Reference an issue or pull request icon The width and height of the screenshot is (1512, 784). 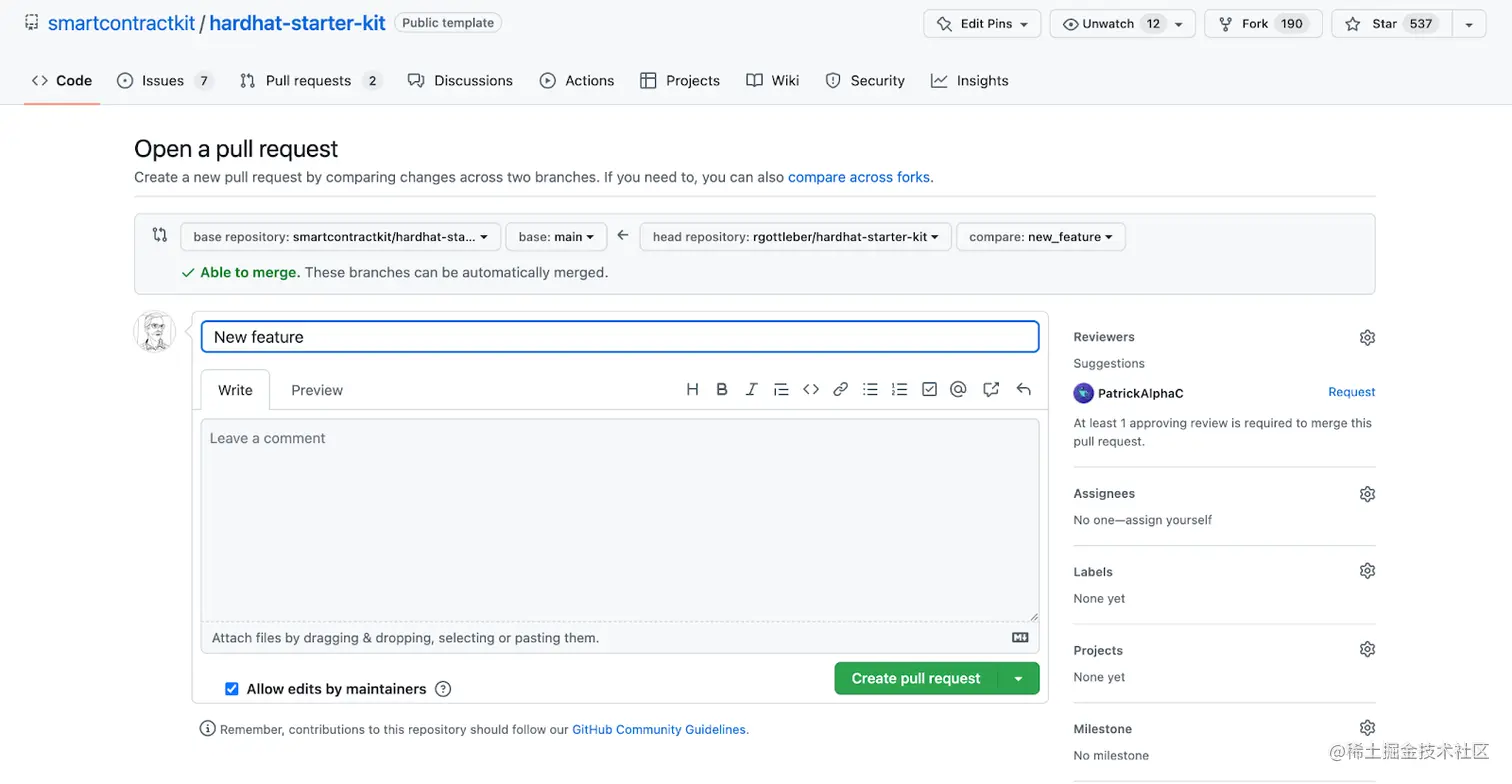click(991, 390)
